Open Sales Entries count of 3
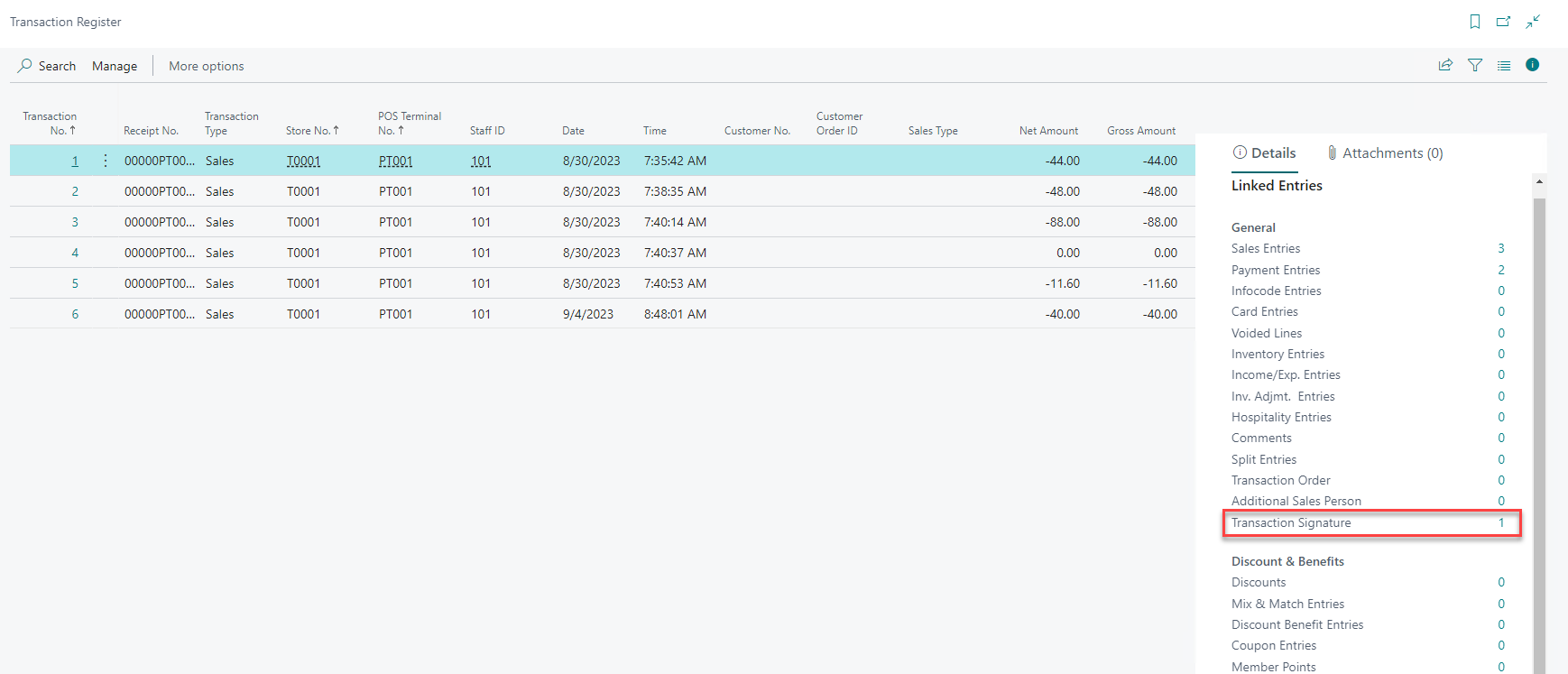1568x674 pixels. click(x=1501, y=248)
